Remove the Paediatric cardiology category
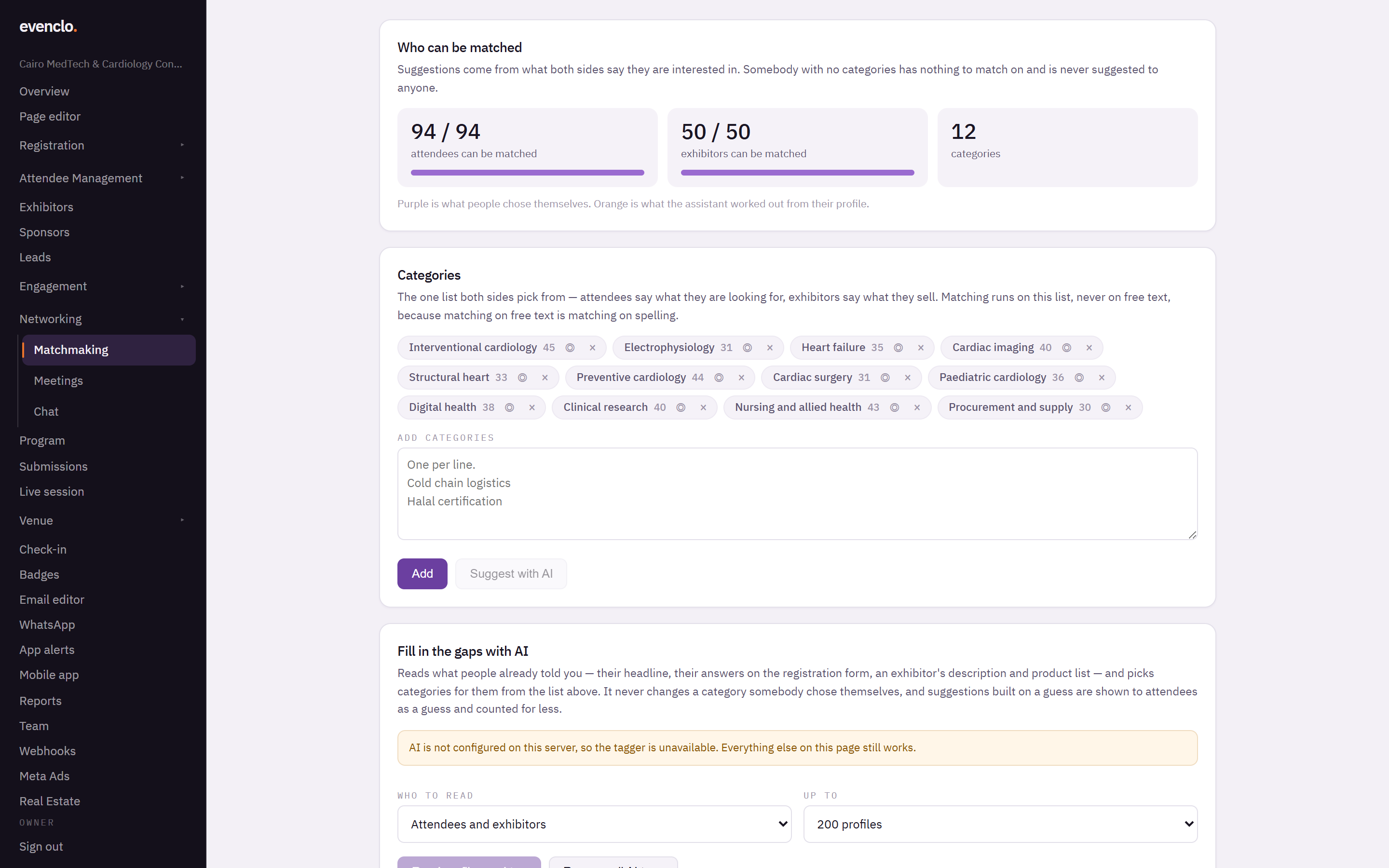 1102,378
